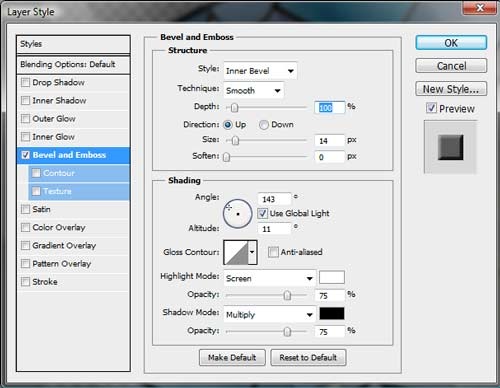This screenshot has width=500, height=388.
Task: Click the Angle field showing 143
Action: (274, 199)
